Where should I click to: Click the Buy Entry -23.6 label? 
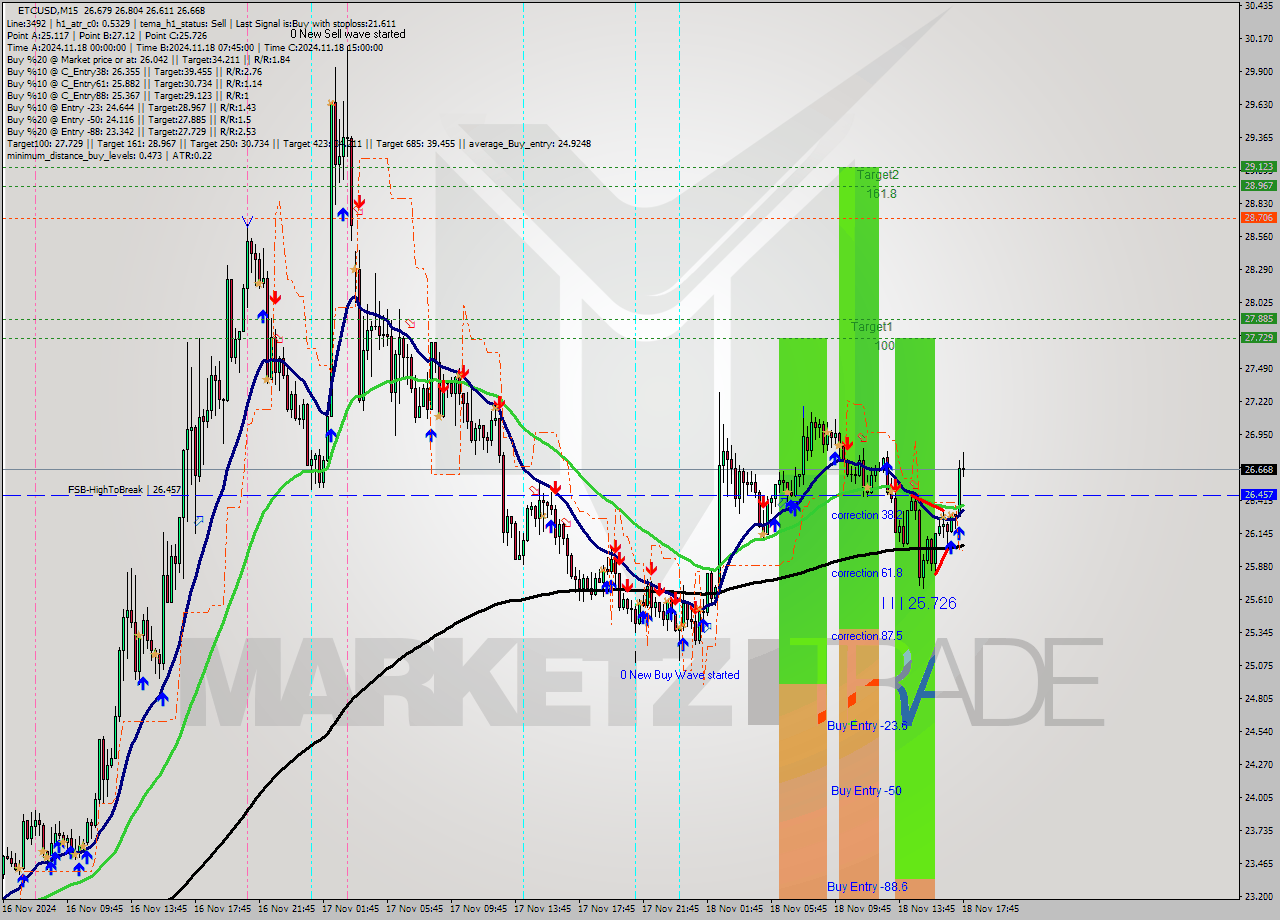(867, 726)
